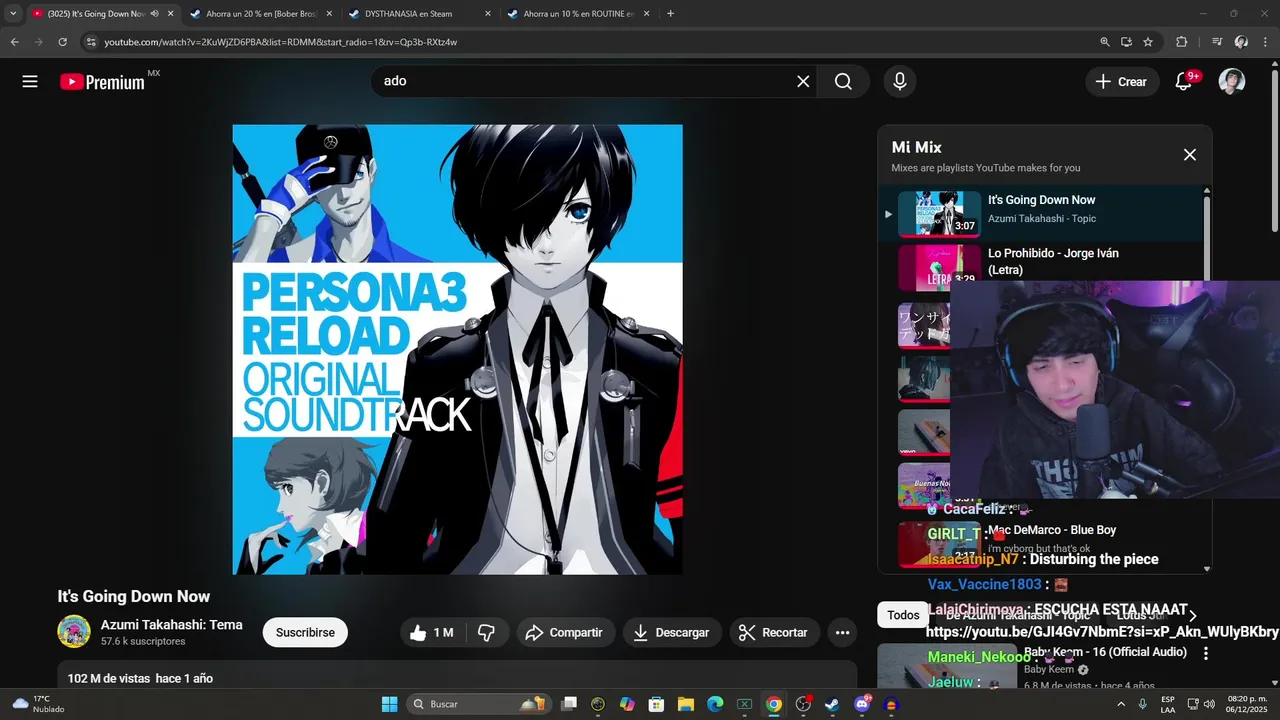
Task: Go to YouTube Premium home logo
Action: 103,82
